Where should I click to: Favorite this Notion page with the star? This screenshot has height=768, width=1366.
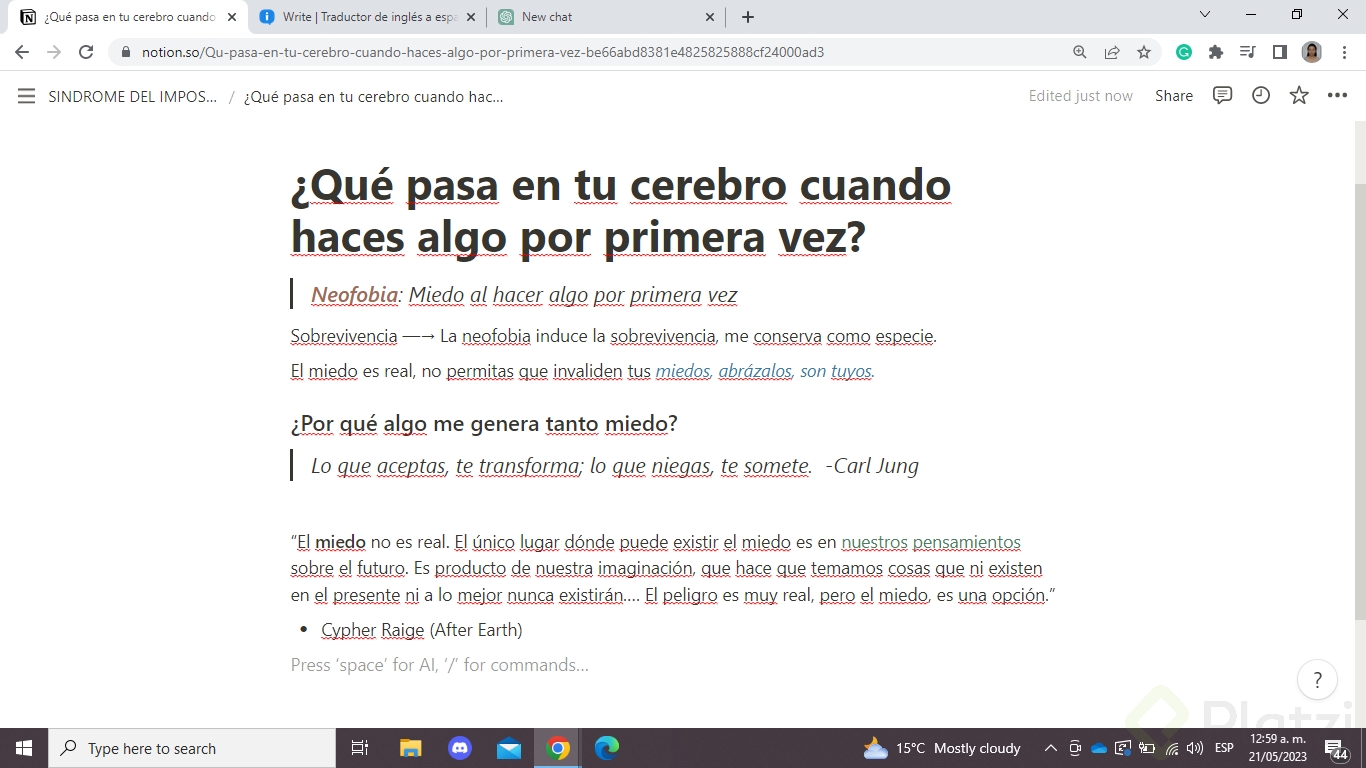pos(1299,95)
